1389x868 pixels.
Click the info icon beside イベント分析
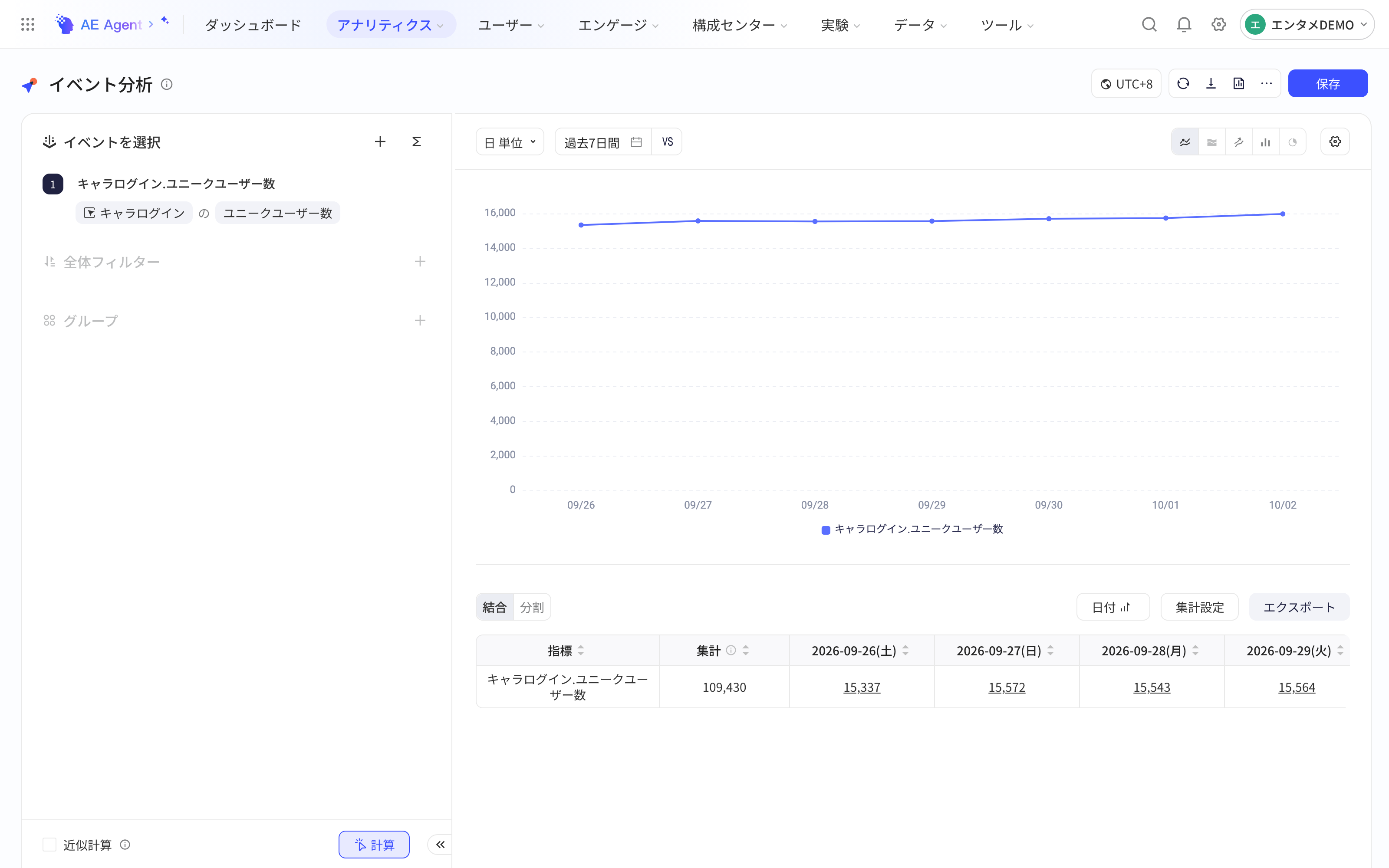point(166,84)
